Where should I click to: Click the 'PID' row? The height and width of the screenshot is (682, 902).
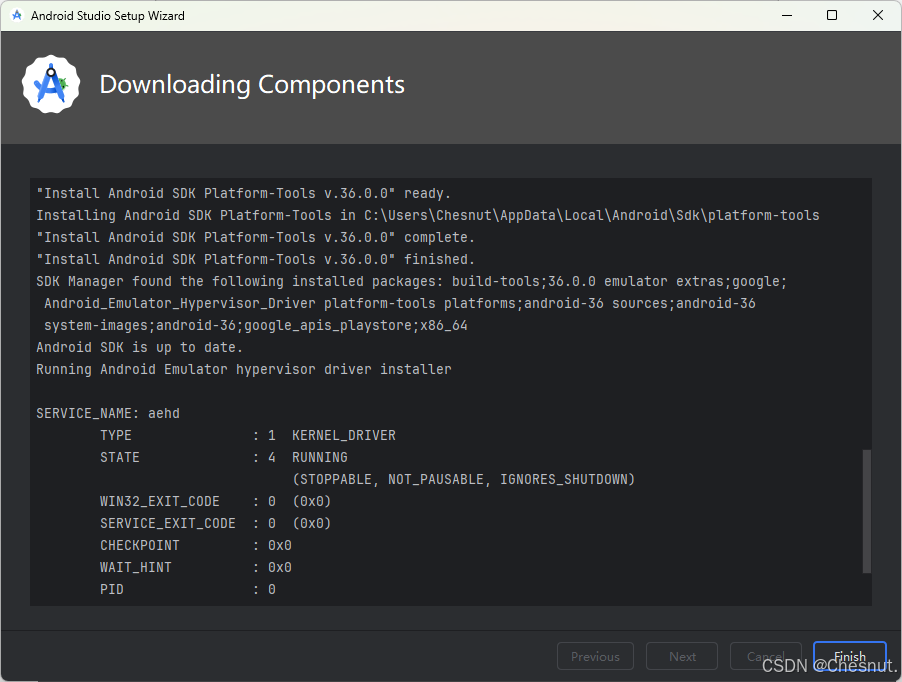click(x=188, y=589)
